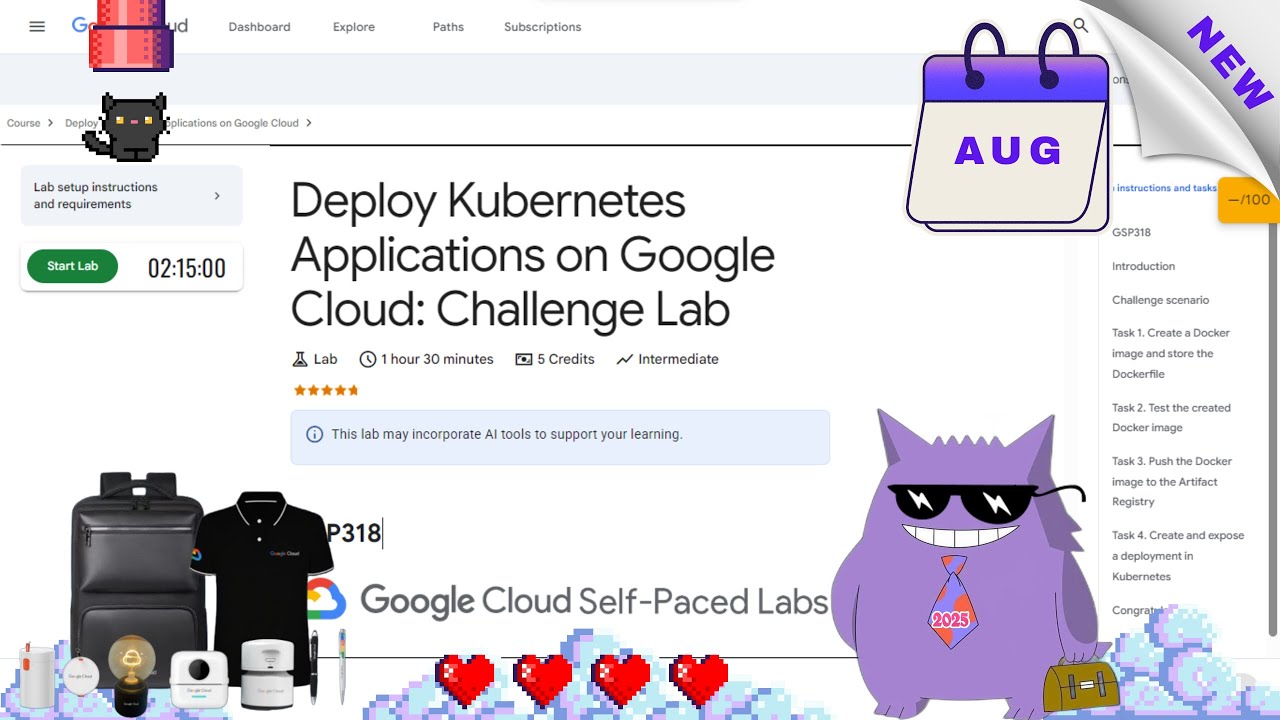
Task: Open the Subscriptions tab
Action: (x=542, y=27)
